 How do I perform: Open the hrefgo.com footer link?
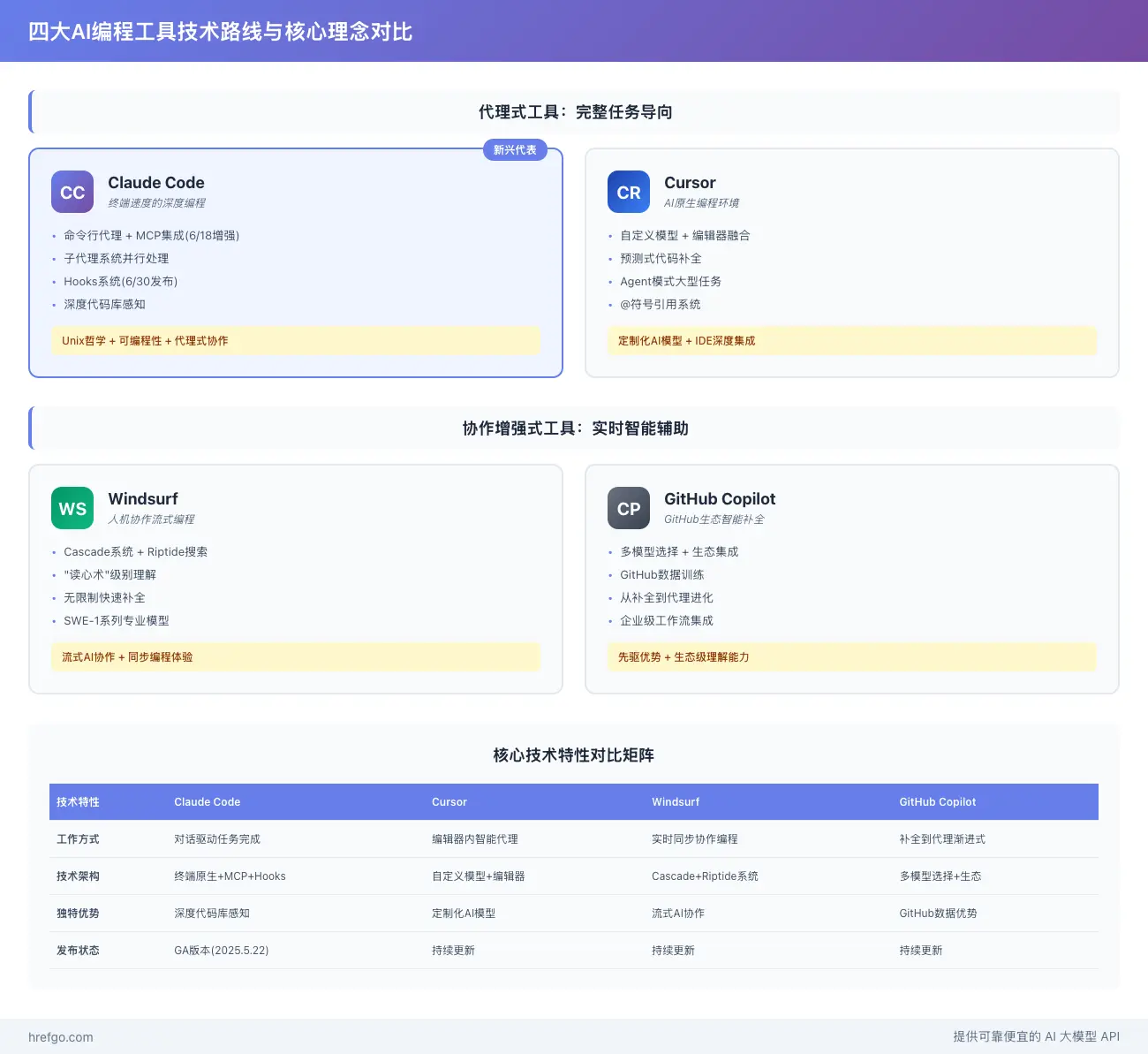tap(61, 1037)
